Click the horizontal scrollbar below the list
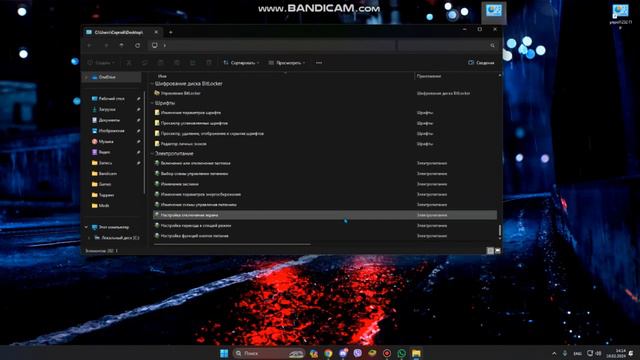The width and height of the screenshot is (640, 360). pyautogui.click(x=233, y=244)
